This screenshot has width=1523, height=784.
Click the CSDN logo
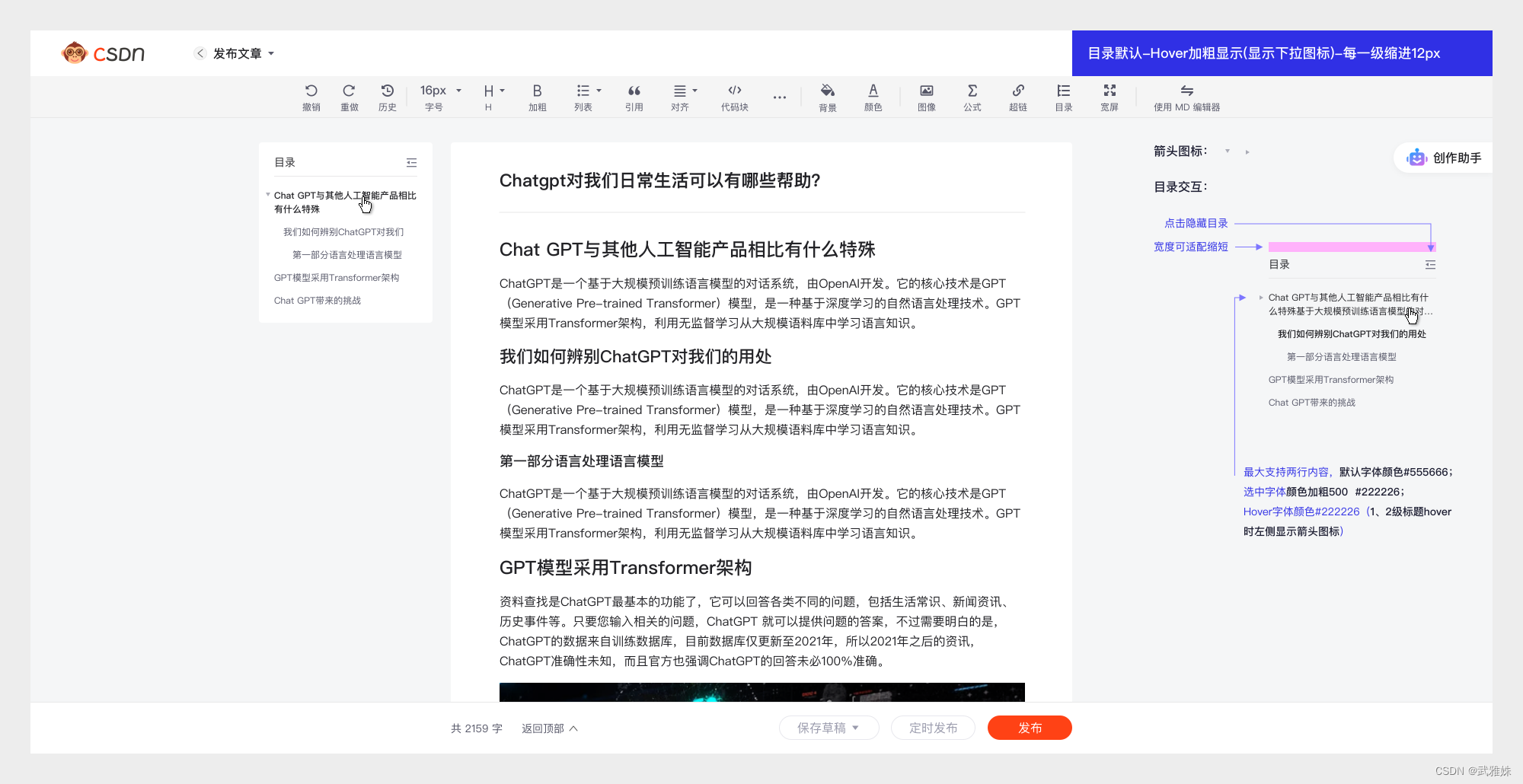point(104,53)
